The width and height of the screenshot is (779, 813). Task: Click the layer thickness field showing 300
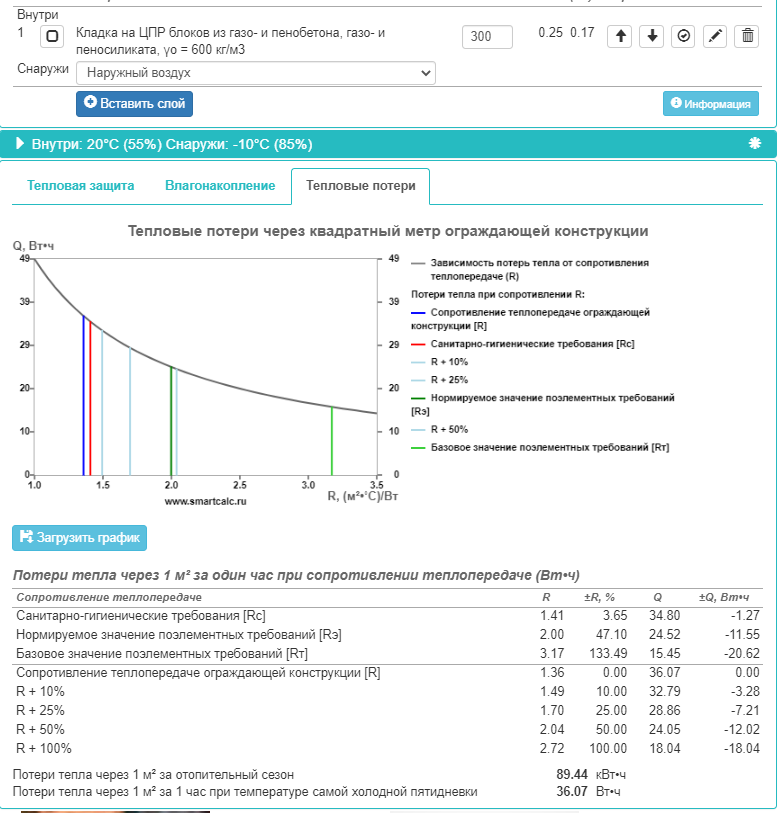487,37
